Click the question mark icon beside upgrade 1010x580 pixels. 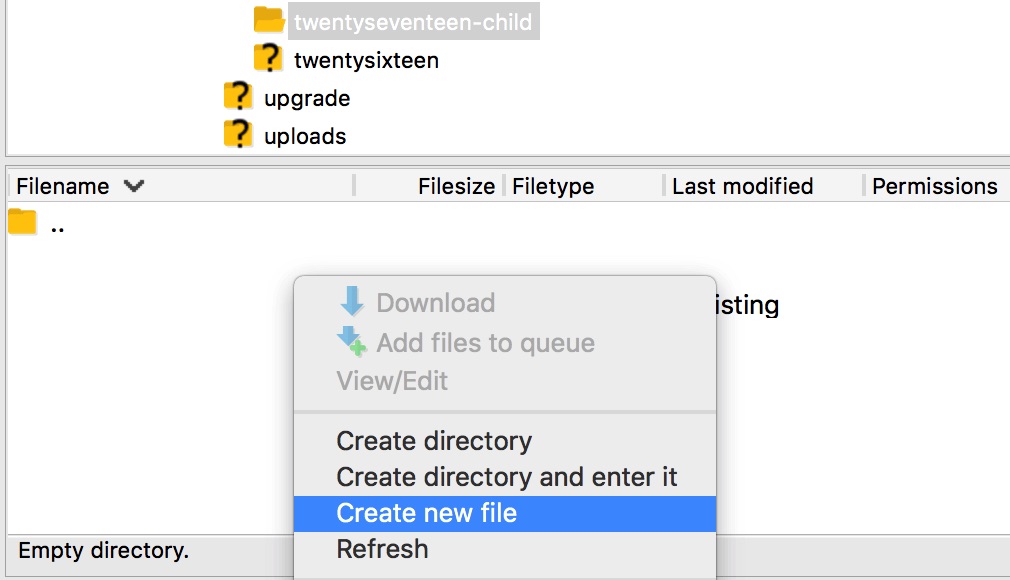[x=237, y=97]
